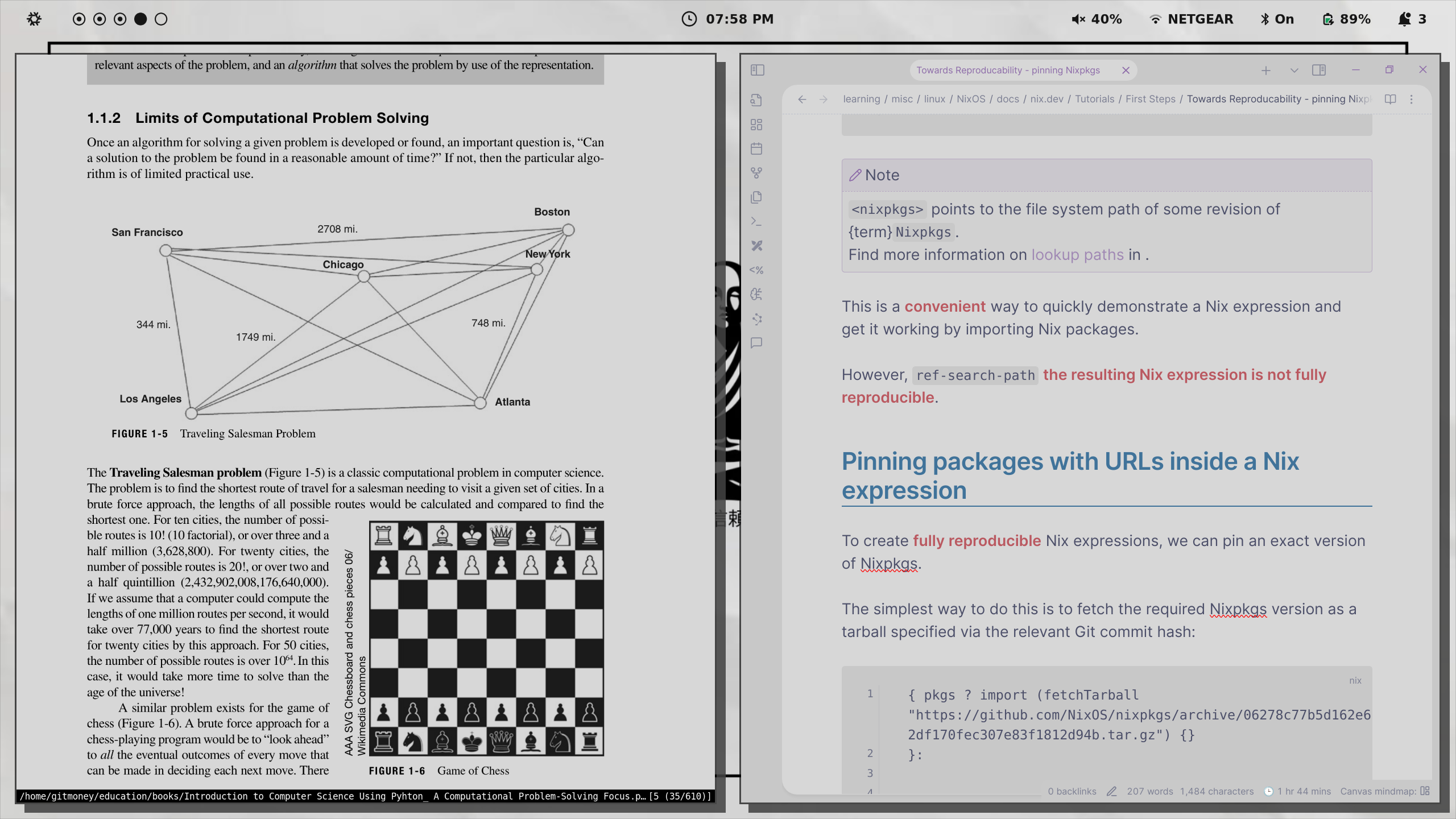Click the 0 backlinks status item
This screenshot has height=819, width=1456.
click(1072, 791)
